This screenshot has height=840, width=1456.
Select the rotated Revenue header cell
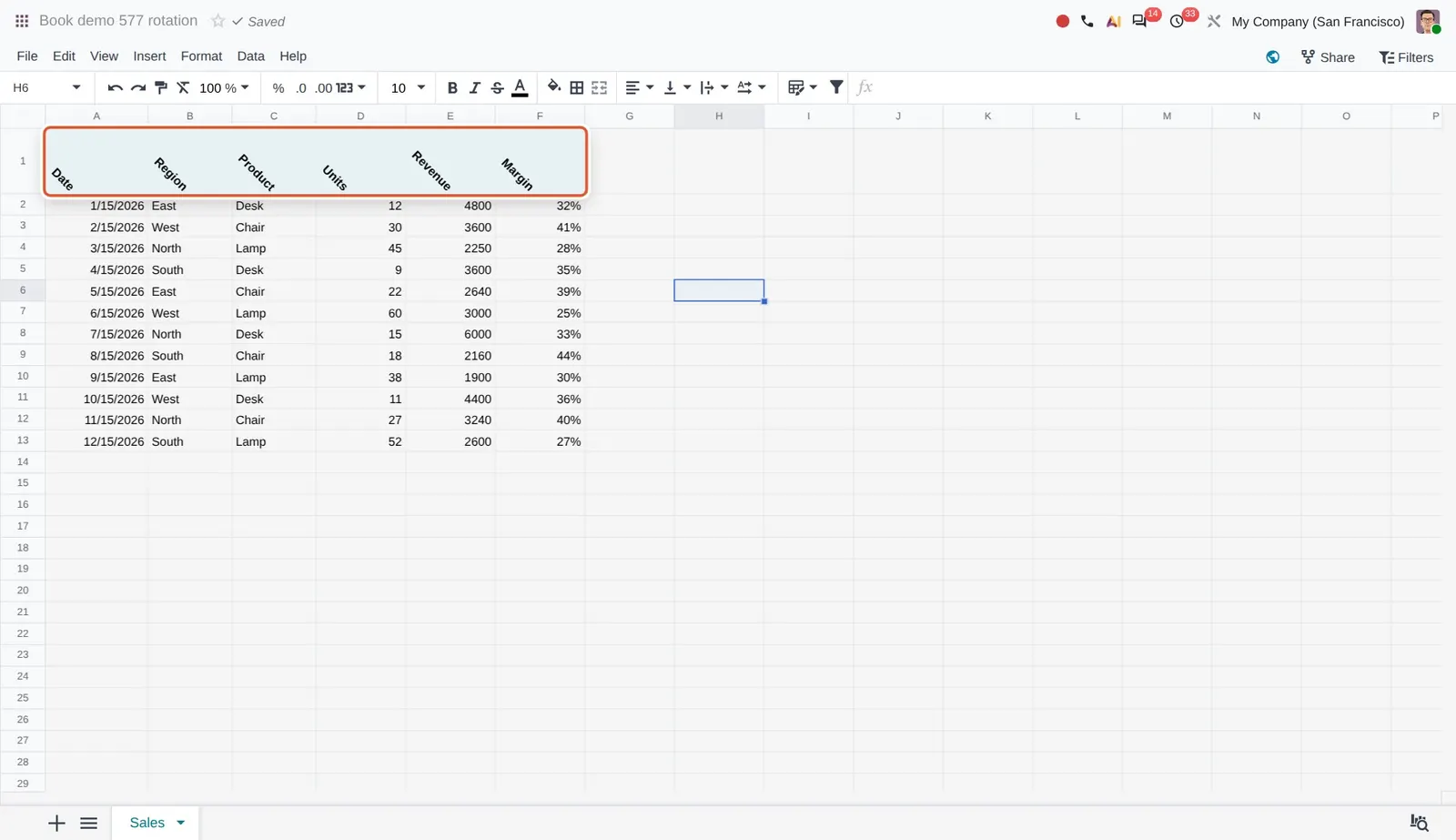450,161
